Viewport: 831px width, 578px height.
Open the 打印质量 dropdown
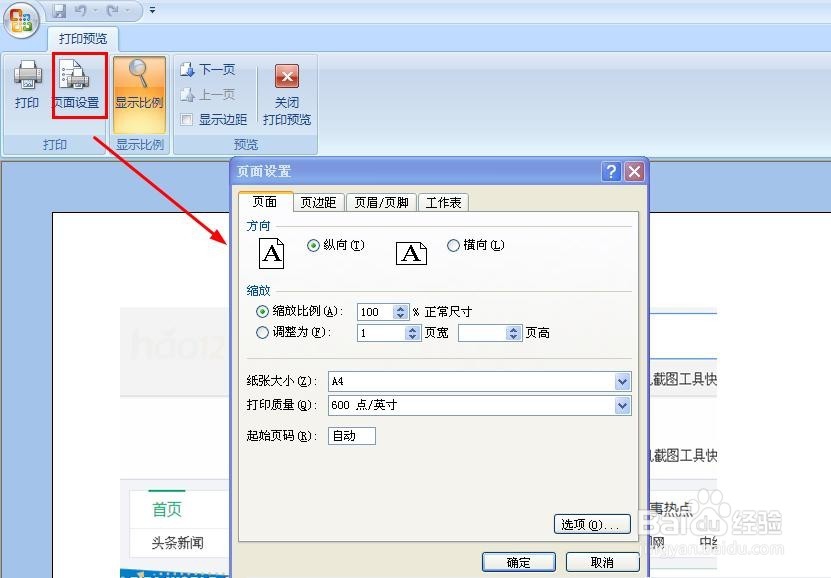point(622,406)
